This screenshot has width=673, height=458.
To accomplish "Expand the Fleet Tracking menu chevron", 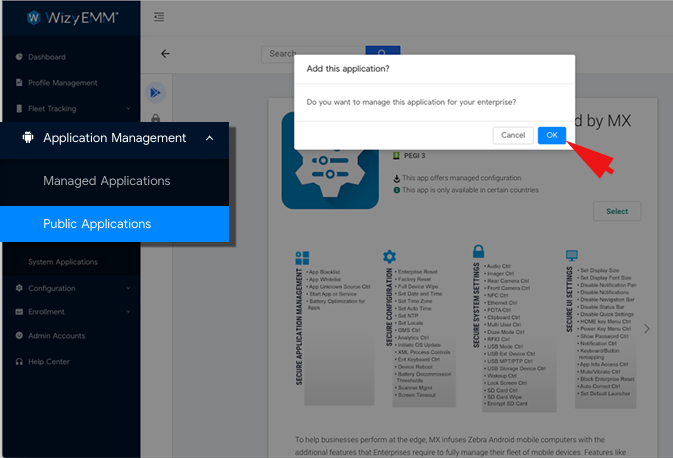I will click(128, 108).
